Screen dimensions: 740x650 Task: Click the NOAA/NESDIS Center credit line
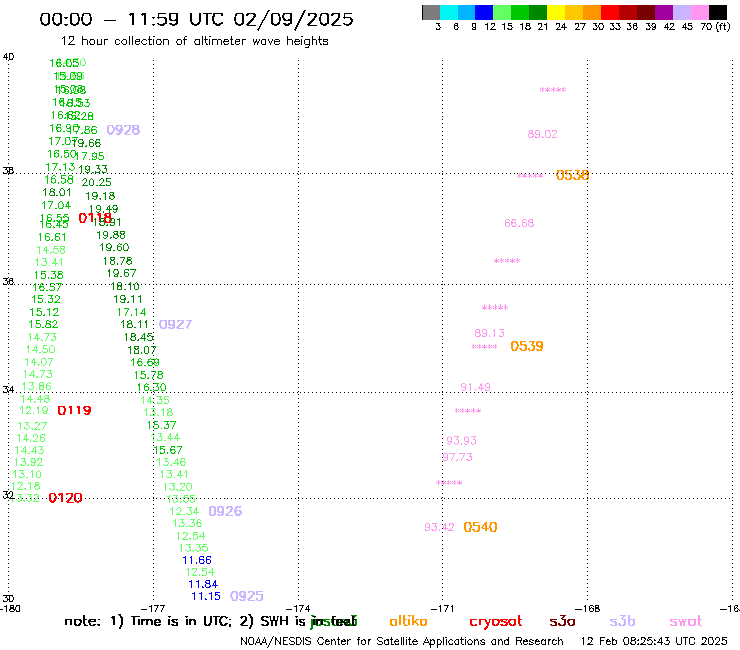click(x=402, y=641)
